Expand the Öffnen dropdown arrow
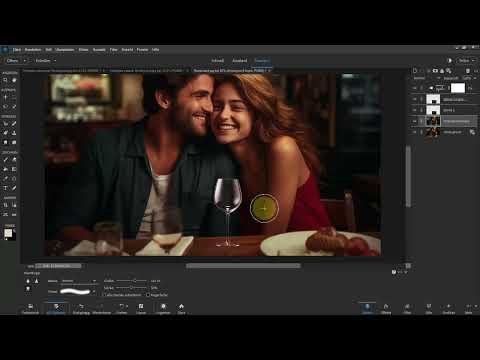The width and height of the screenshot is (480, 360). click(x=24, y=61)
